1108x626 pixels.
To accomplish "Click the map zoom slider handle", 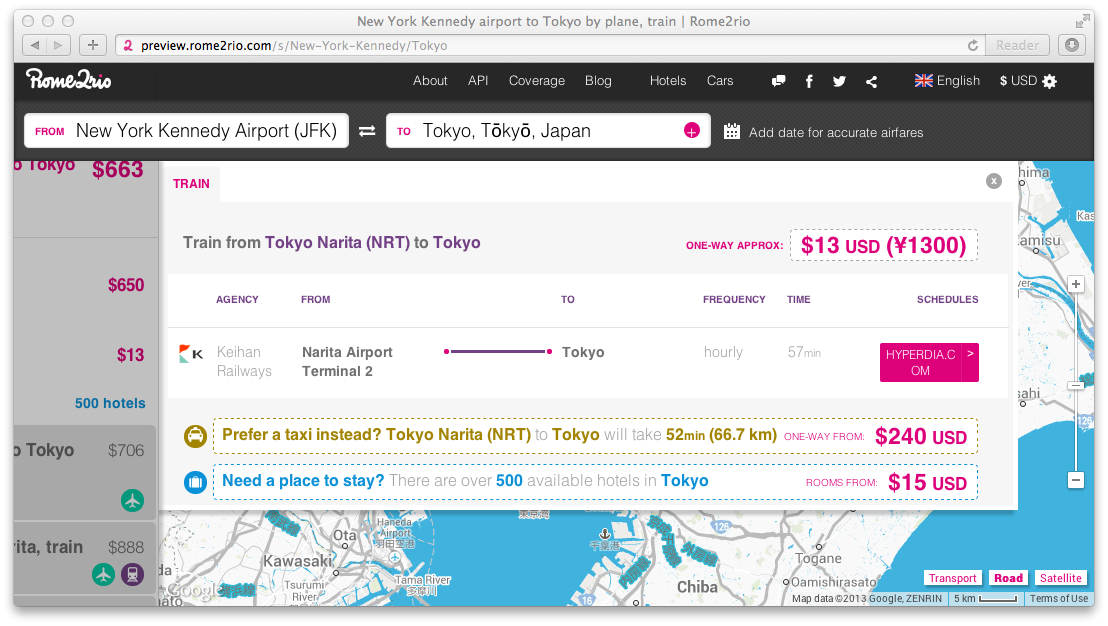I will (1075, 386).
